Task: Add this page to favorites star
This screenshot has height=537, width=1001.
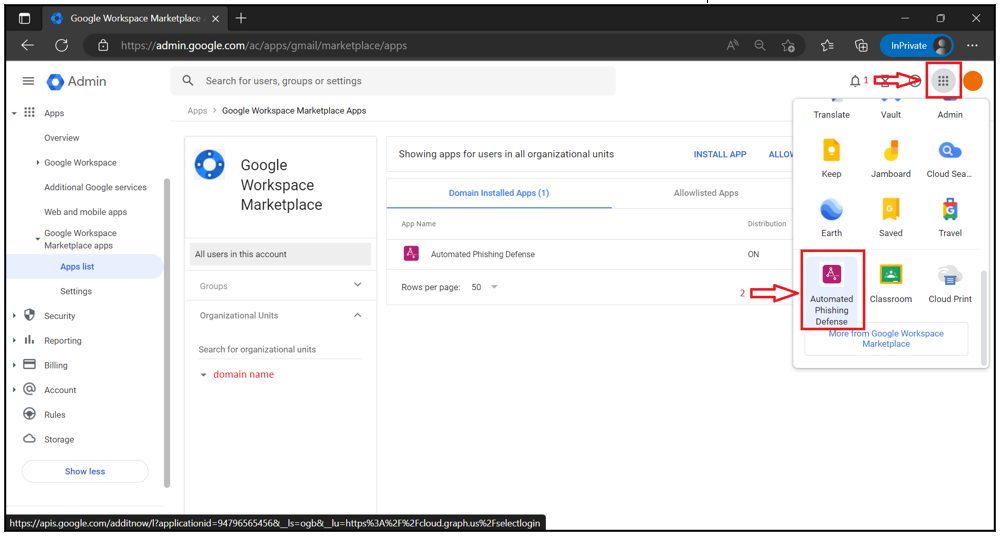Action: coord(788,45)
